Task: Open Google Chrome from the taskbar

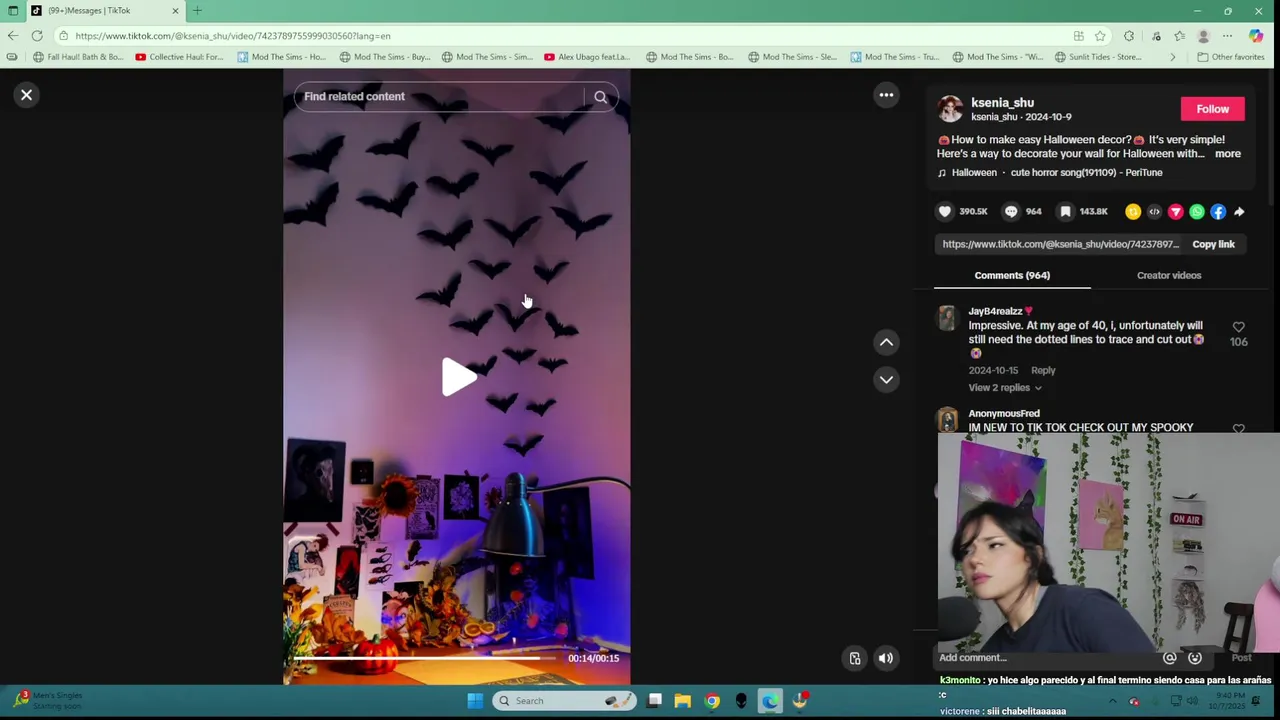Action: tap(712, 701)
